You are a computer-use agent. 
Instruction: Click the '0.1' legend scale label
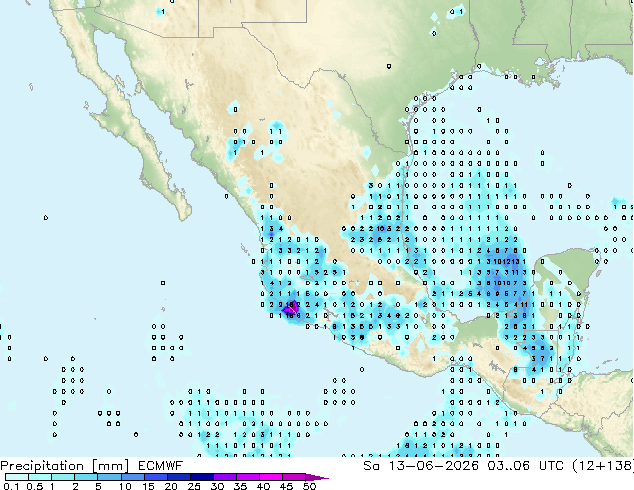pyautogui.click(x=11, y=486)
